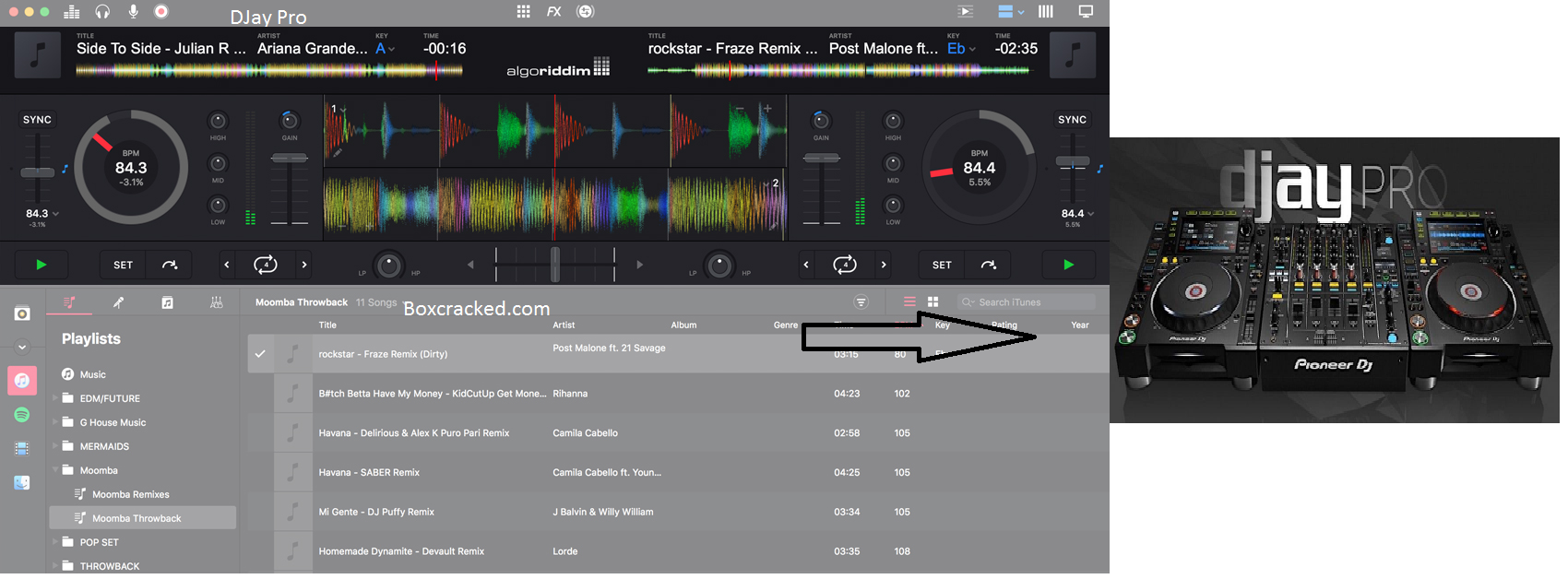Switch to the four-deck view icon
This screenshot has height=579, width=1568.
[x=1046, y=12]
